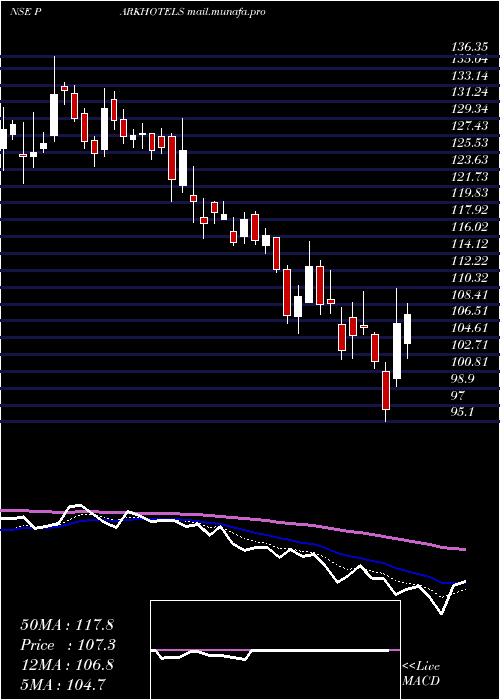This screenshot has height=700, width=500.
Task: Click the Price : 107.3 readout
Action: [x=68, y=645]
